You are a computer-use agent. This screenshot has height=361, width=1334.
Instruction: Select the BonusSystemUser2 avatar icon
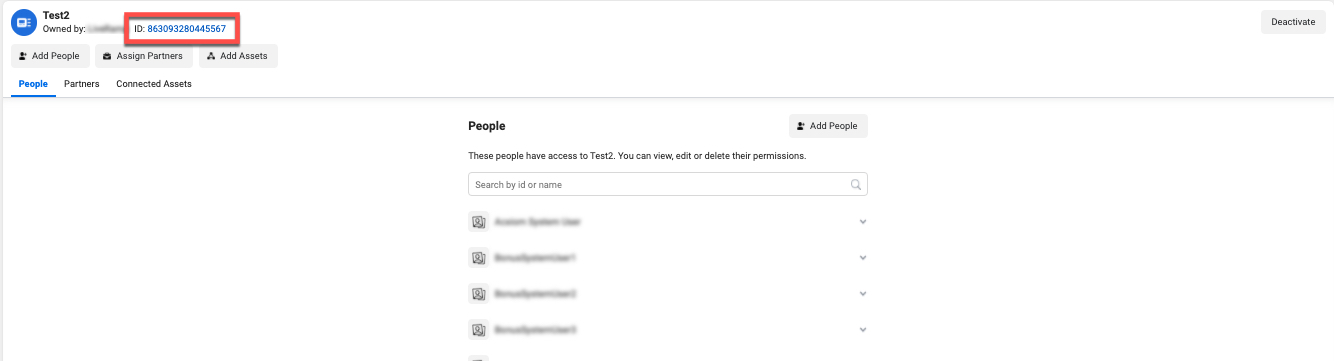(x=478, y=294)
